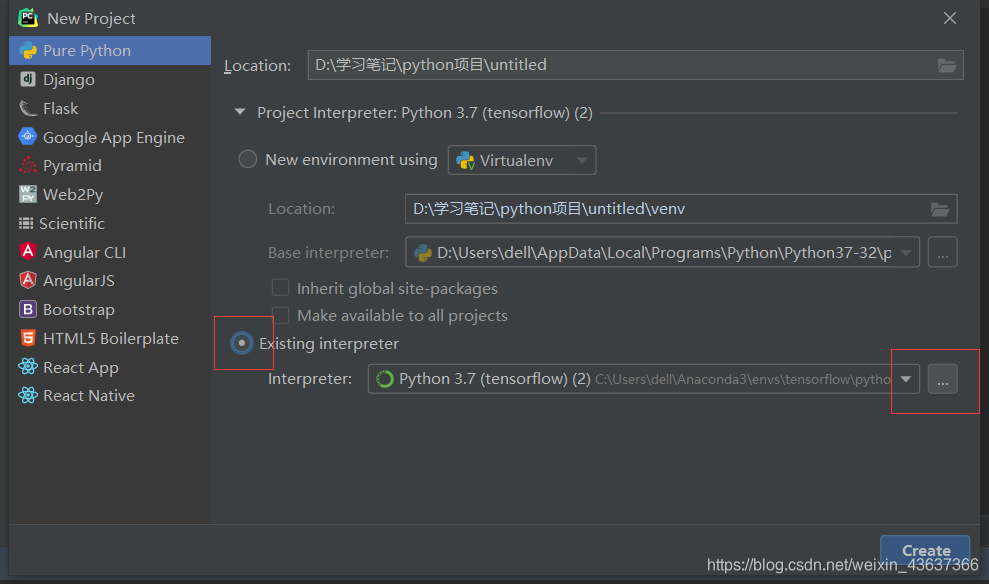The width and height of the screenshot is (989, 584).
Task: Enable Inherit global site-packages checkbox
Action: coord(280,288)
